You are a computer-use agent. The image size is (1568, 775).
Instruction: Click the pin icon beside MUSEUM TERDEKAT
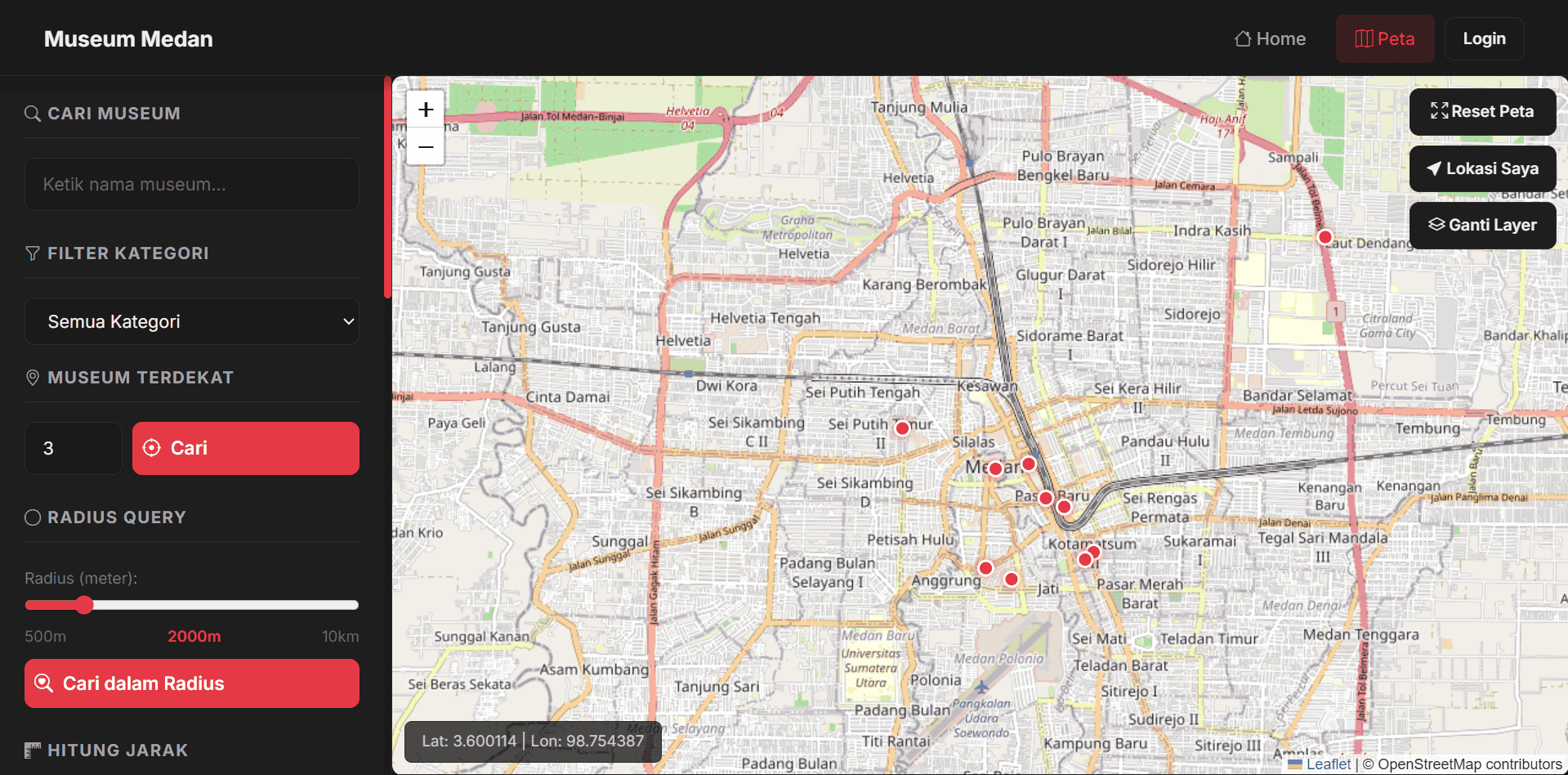point(33,378)
